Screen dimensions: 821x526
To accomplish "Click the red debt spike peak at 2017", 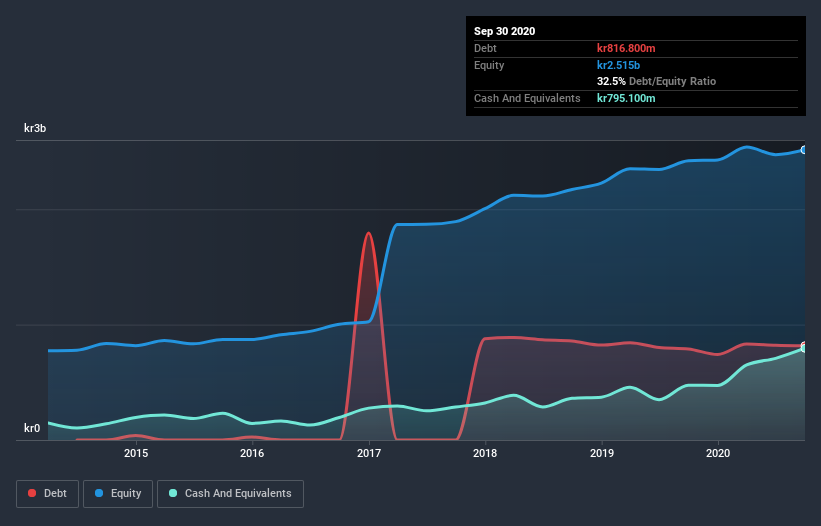I will (369, 233).
